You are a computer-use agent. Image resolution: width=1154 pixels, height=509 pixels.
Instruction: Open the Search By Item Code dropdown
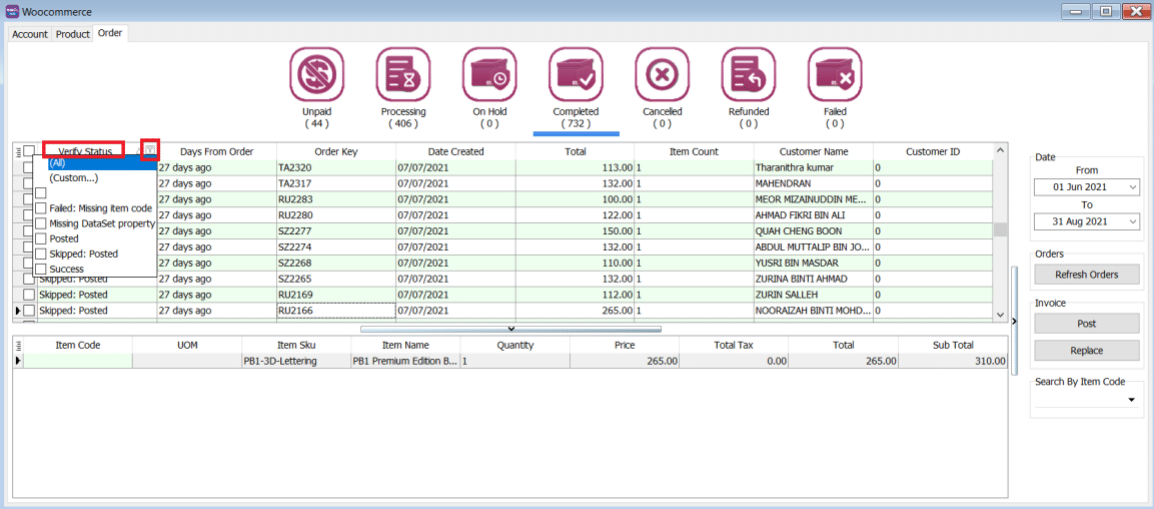1133,400
